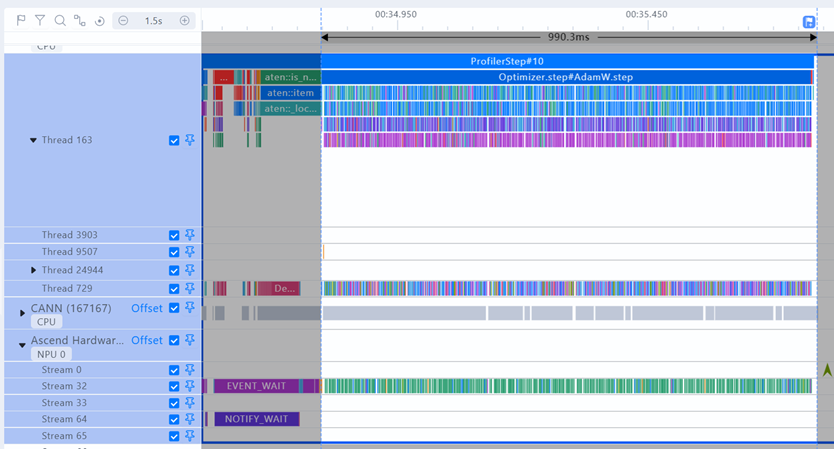Uncheck the Thread 24944 checkbox
This screenshot has width=834, height=449.
point(174,270)
